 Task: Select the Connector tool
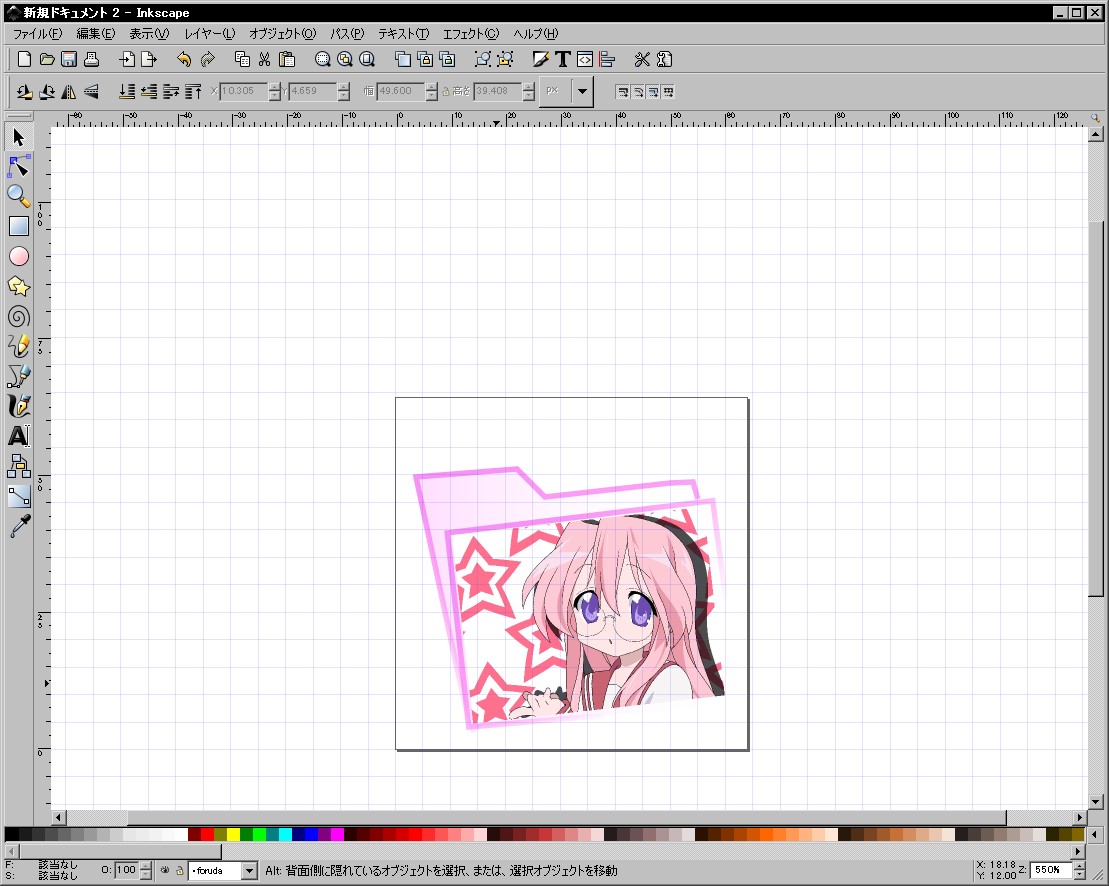pos(18,466)
